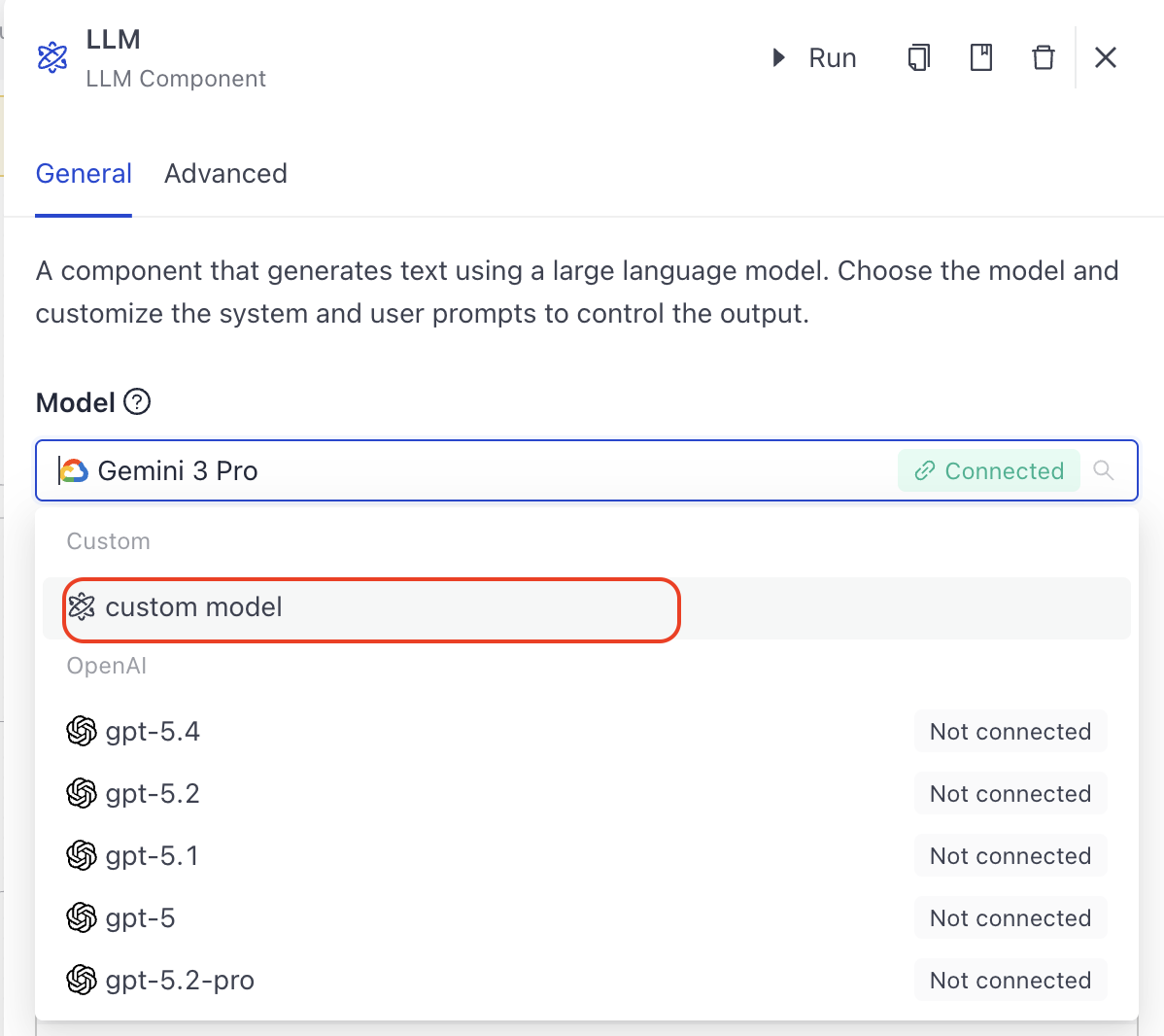1164x1036 pixels.
Task: Click the LLM component atom icon
Action: (x=52, y=57)
